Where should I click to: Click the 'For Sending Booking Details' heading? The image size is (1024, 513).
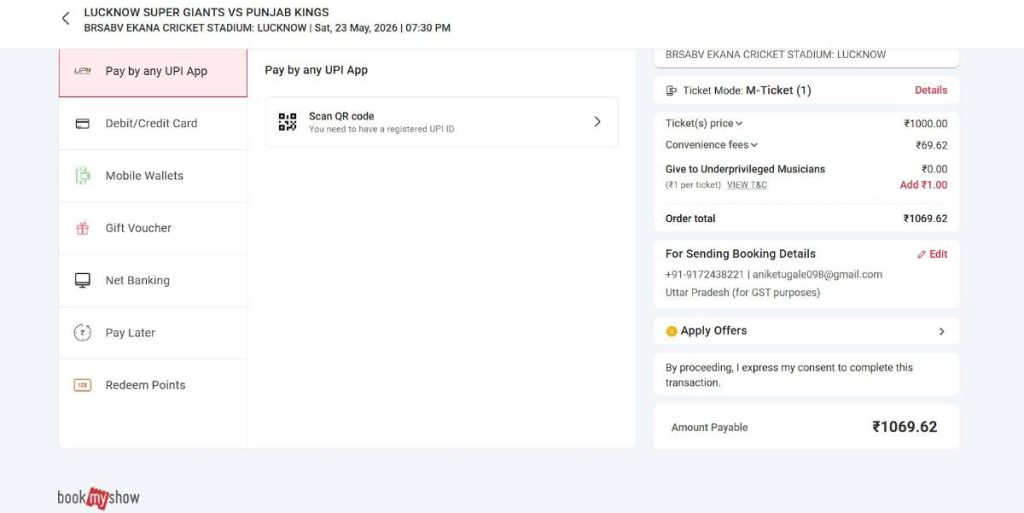tap(741, 254)
